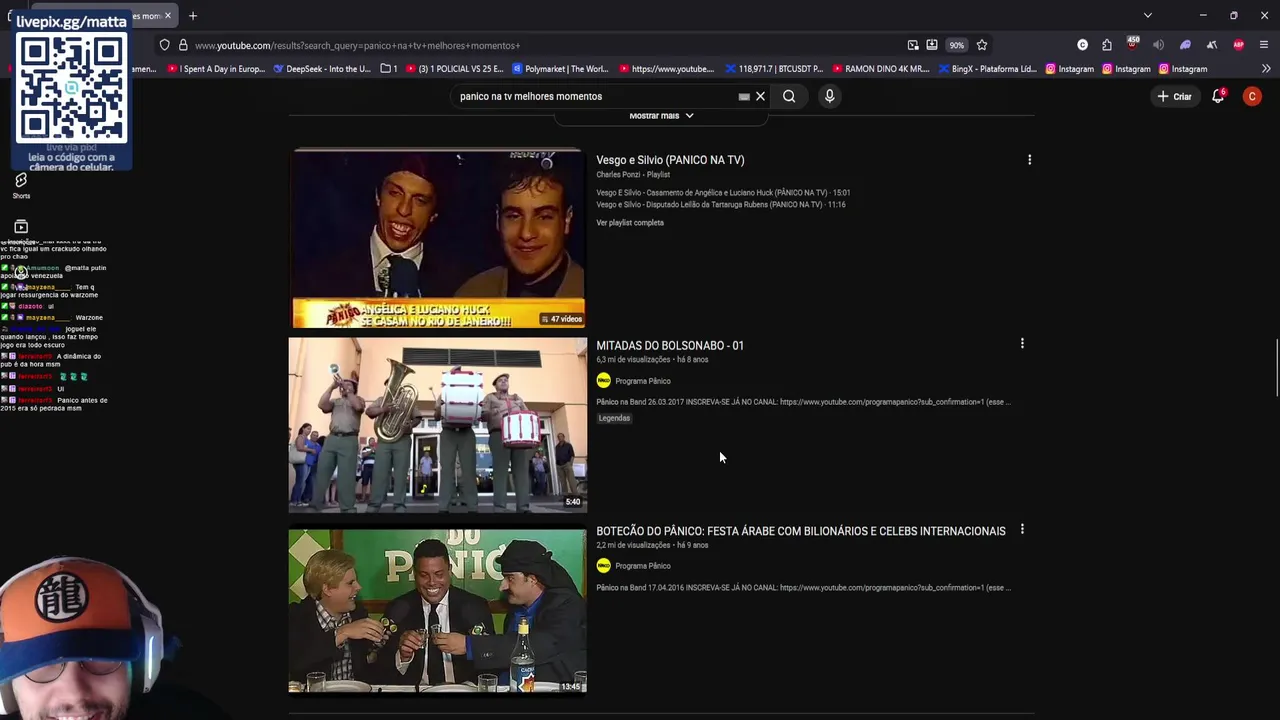Viewport: 1280px width, 720px height.
Task: Click the tracking protection shield icon
Action: [x=164, y=45]
